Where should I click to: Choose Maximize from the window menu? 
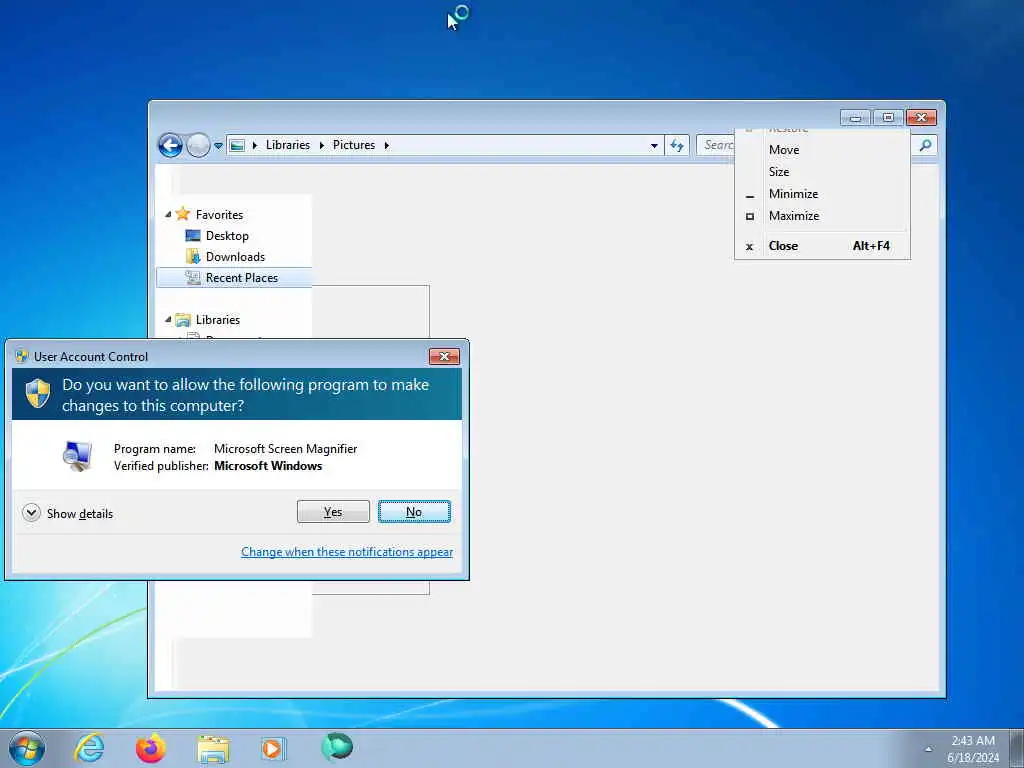coord(822,216)
